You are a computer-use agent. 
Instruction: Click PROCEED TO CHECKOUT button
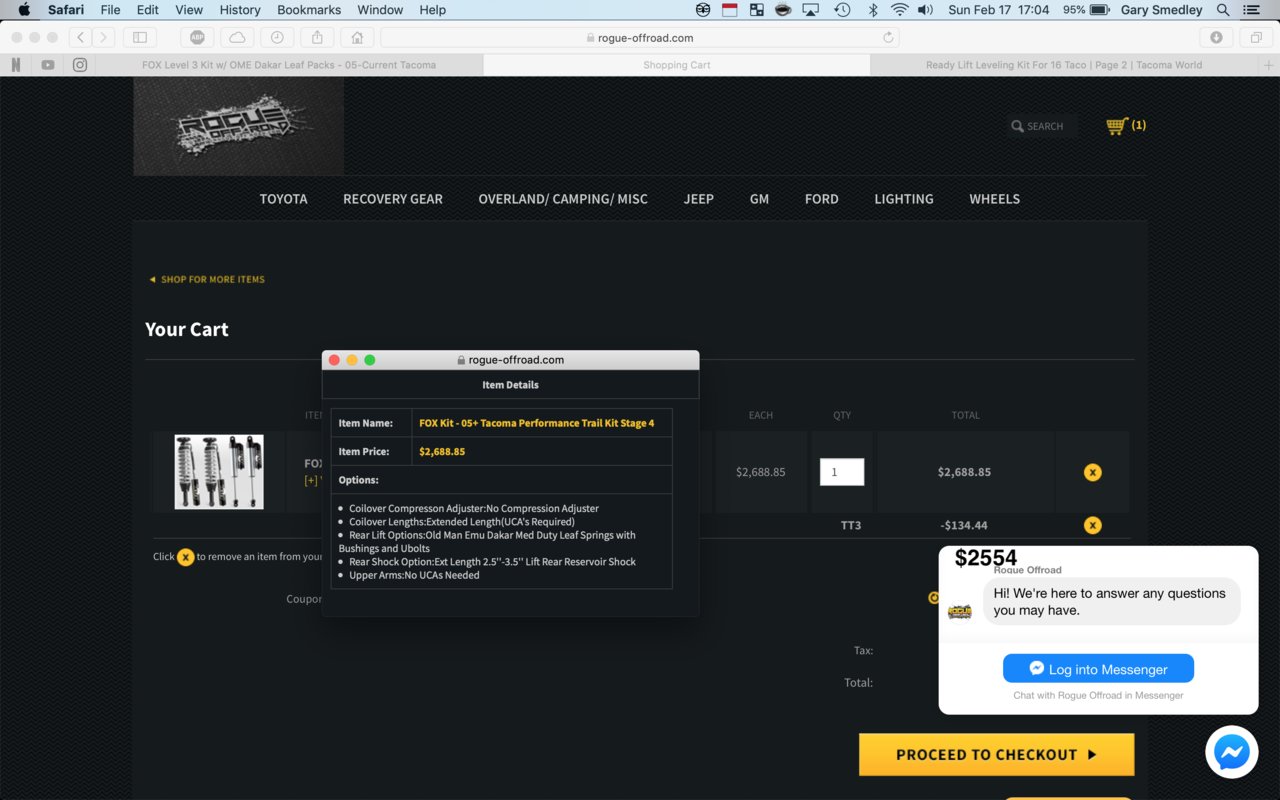(x=996, y=755)
